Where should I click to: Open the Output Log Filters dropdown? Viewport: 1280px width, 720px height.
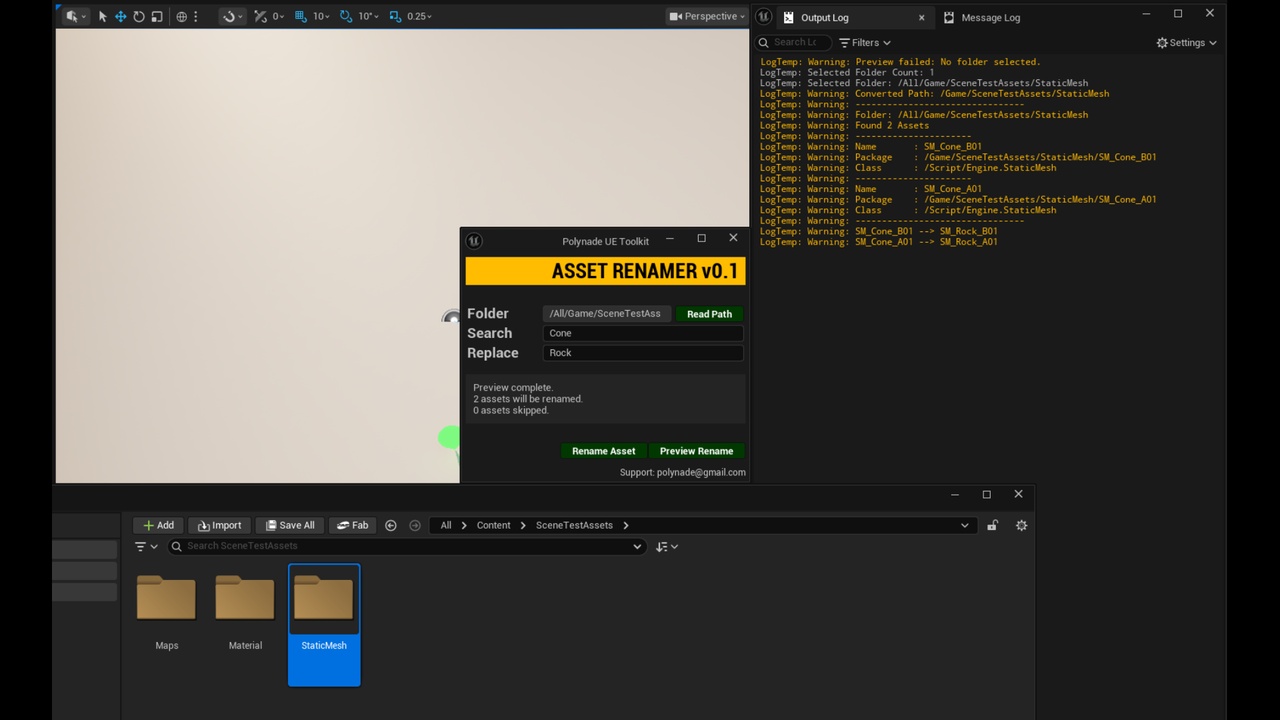[865, 42]
